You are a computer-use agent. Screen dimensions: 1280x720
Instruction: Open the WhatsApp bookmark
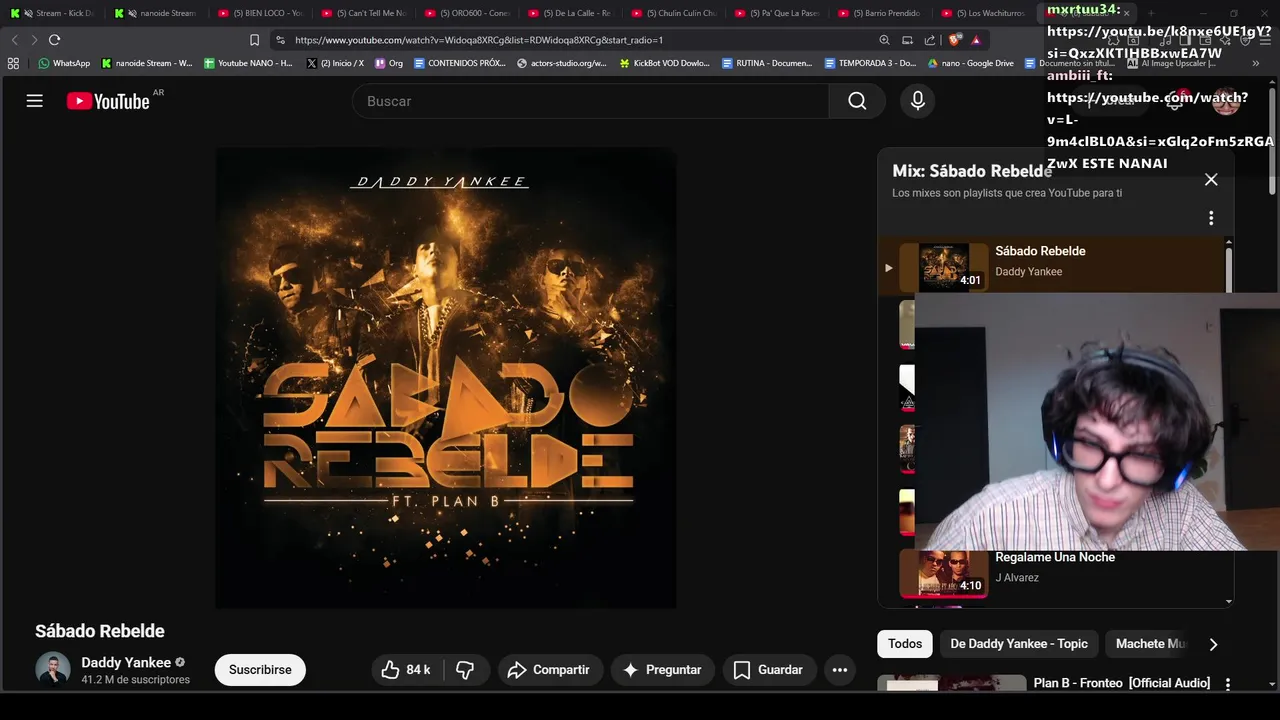tap(64, 63)
